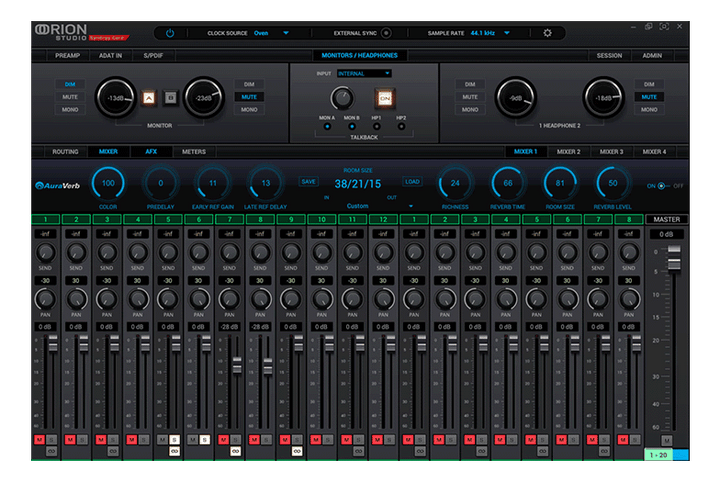Solo channel 9 using its S button

tap(297, 440)
